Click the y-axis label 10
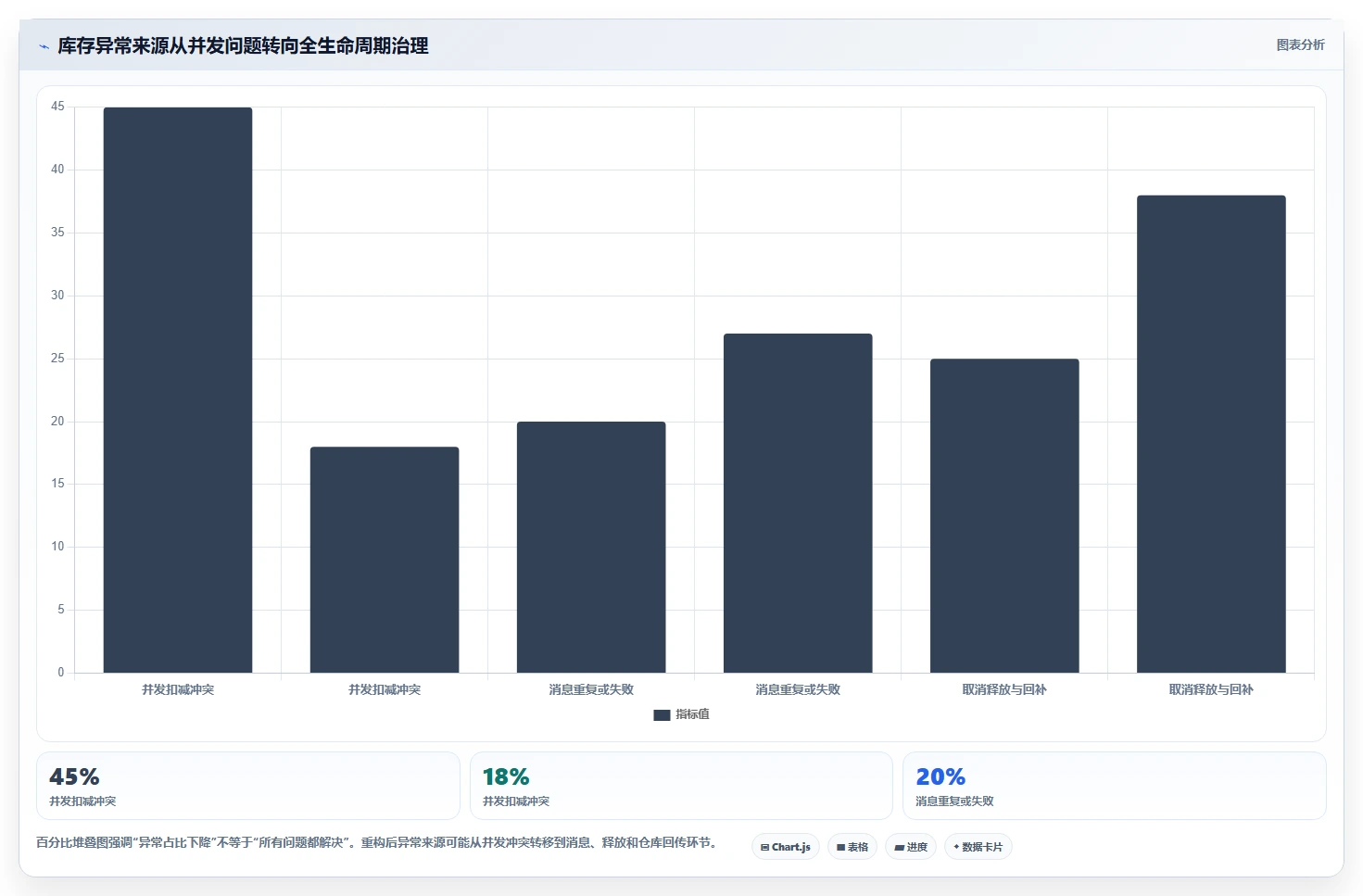 coord(57,547)
